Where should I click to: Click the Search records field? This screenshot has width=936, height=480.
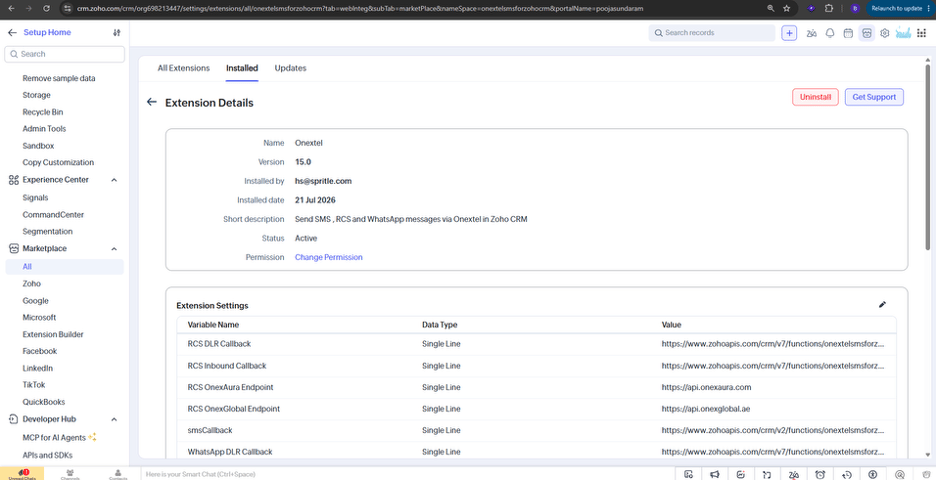point(712,33)
